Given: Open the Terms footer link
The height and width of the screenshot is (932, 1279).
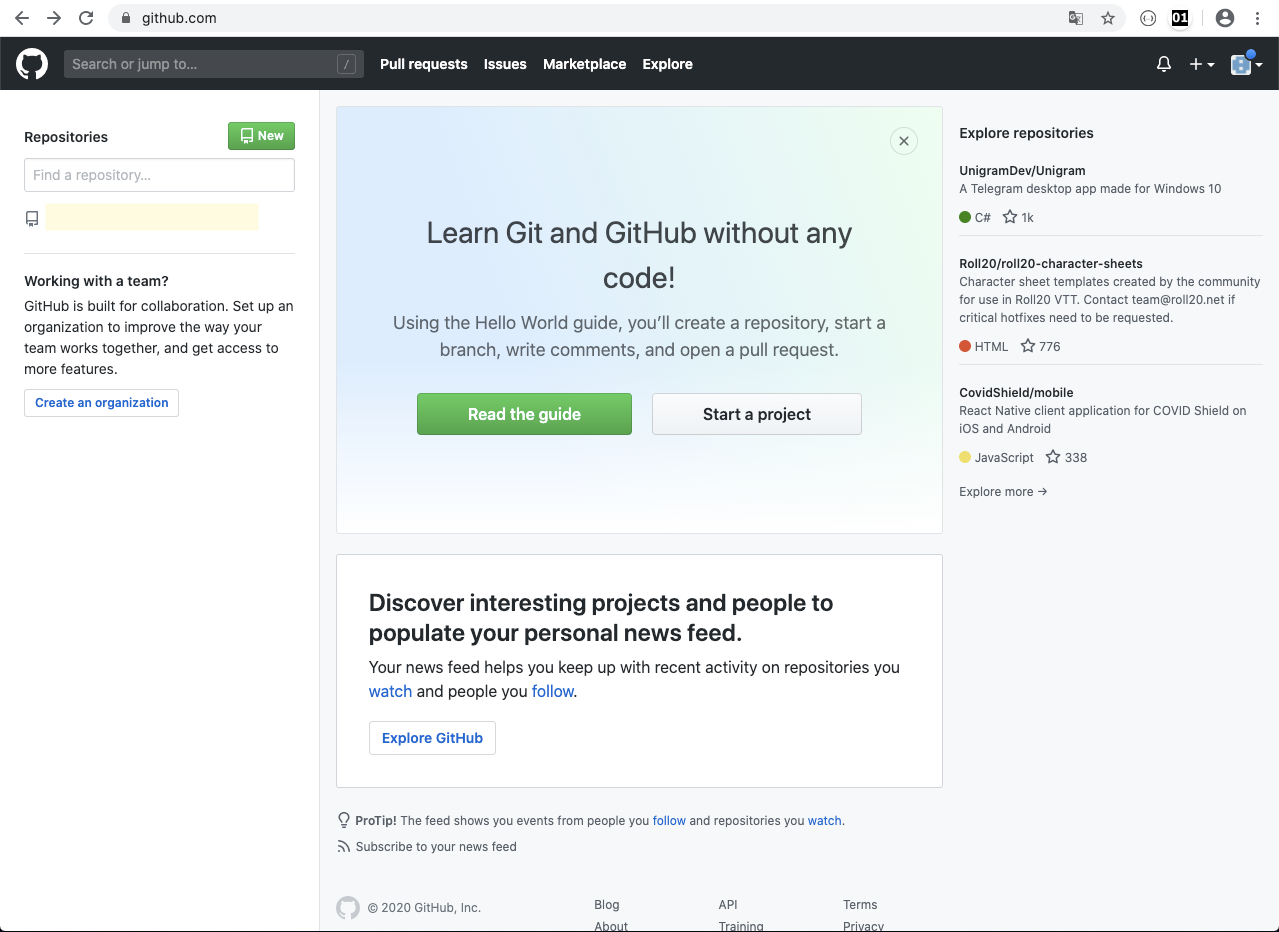Looking at the screenshot, I should coord(860,905).
